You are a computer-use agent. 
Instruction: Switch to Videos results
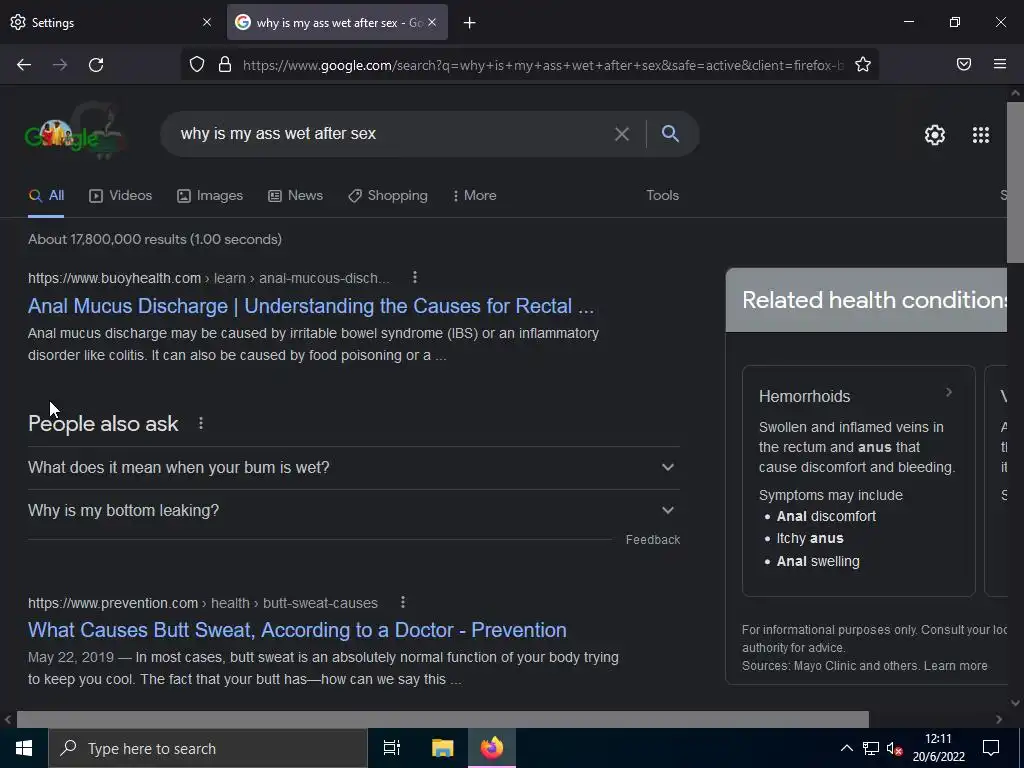[121, 195]
